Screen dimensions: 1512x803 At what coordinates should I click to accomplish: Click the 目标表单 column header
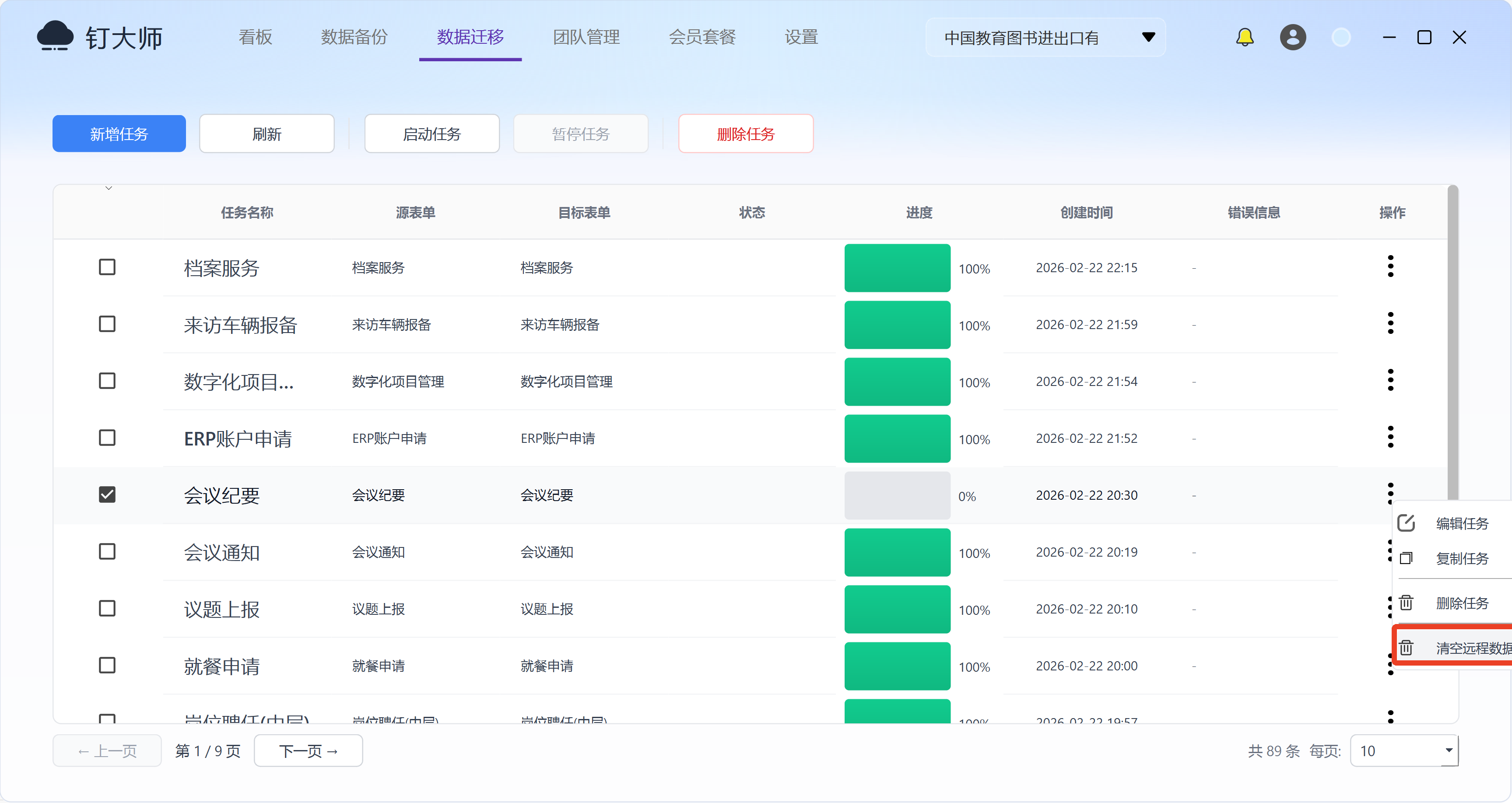point(584,213)
